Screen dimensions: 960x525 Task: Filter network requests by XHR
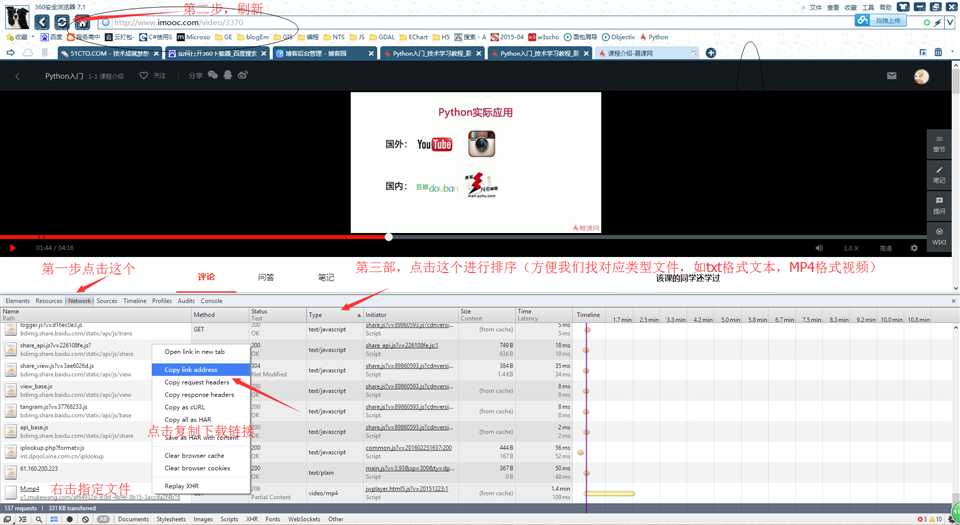(x=252, y=519)
